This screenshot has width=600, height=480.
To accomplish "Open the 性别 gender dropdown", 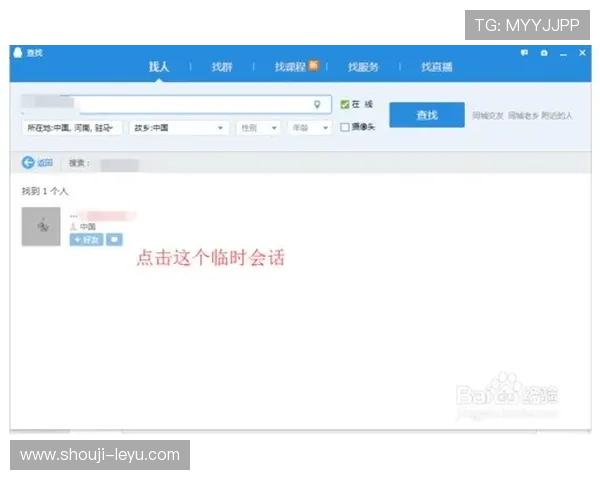I will pos(258,128).
